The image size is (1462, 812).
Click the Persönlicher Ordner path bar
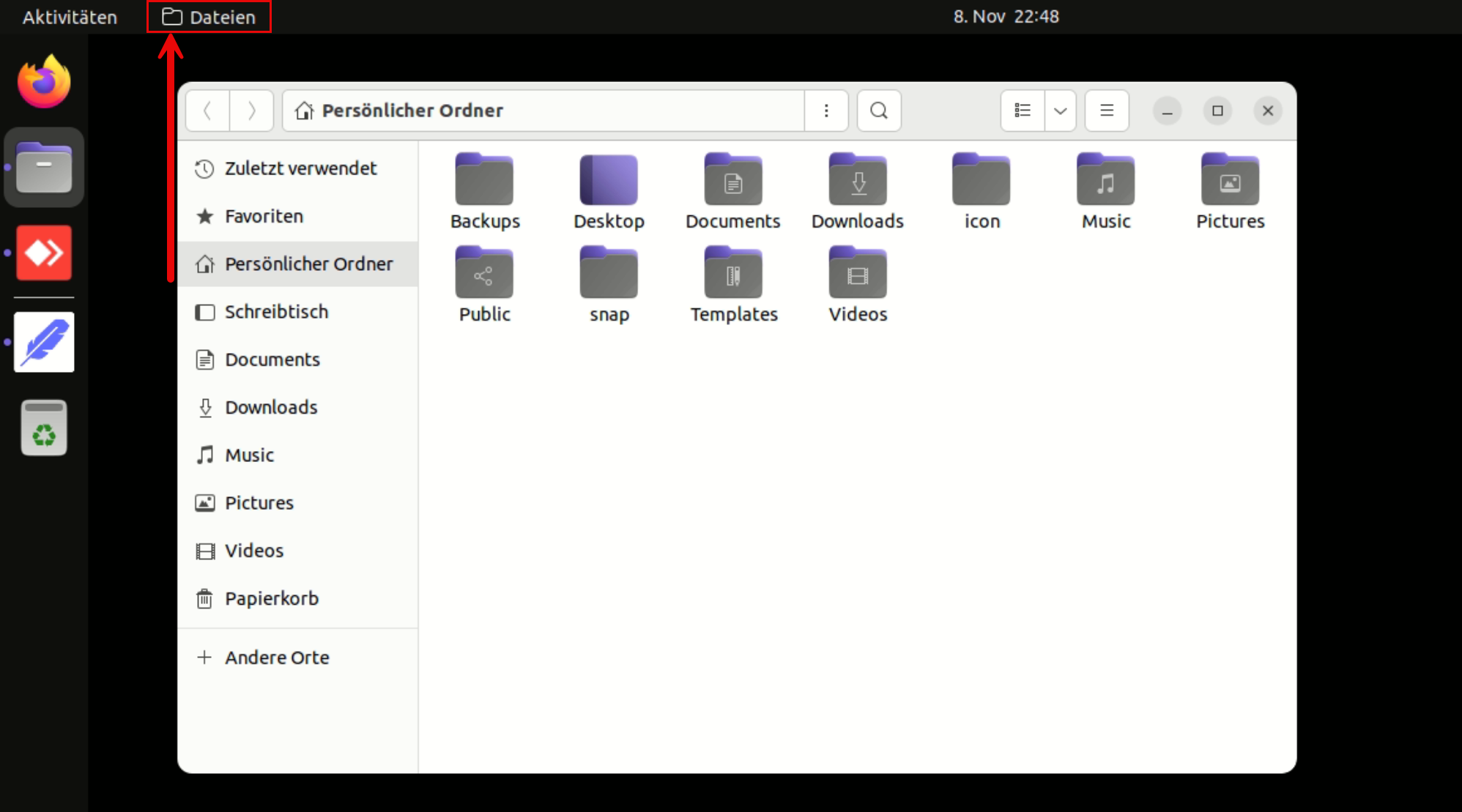coord(542,111)
